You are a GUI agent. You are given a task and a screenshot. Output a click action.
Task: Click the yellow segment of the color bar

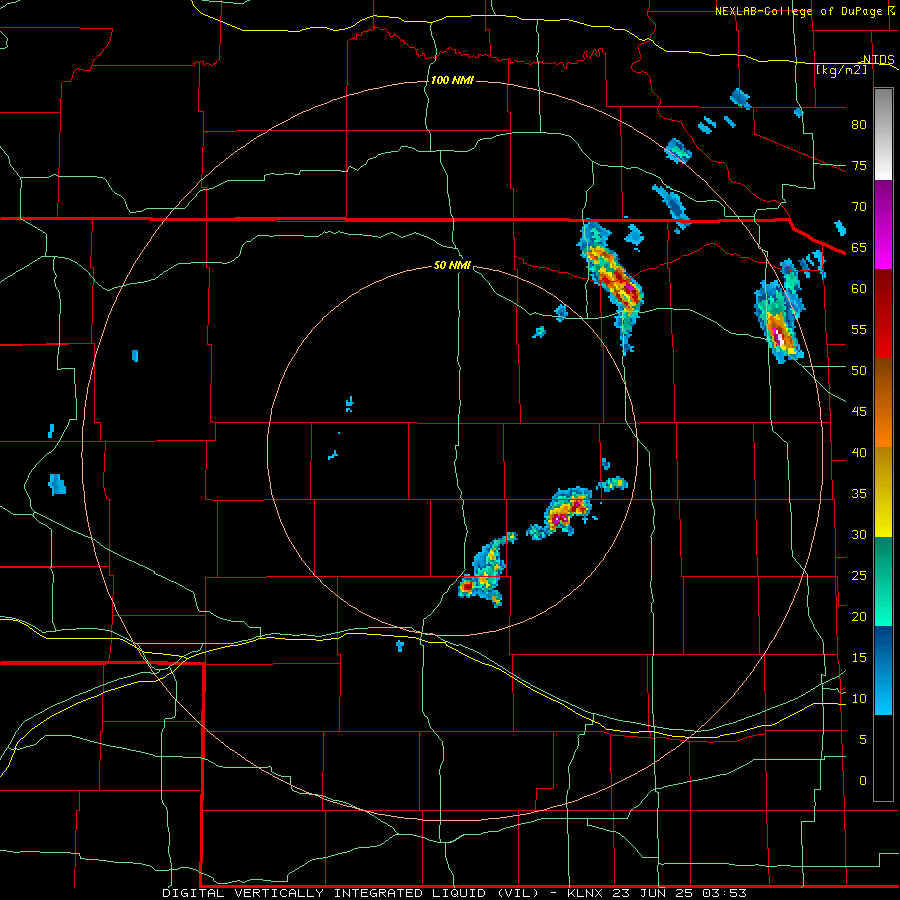[883, 492]
